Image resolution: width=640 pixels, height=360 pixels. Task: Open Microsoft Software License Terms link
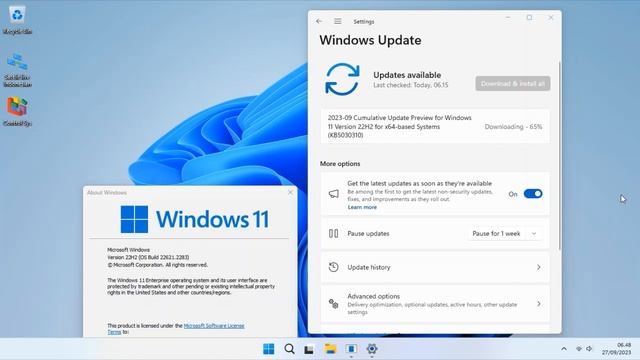(x=214, y=326)
